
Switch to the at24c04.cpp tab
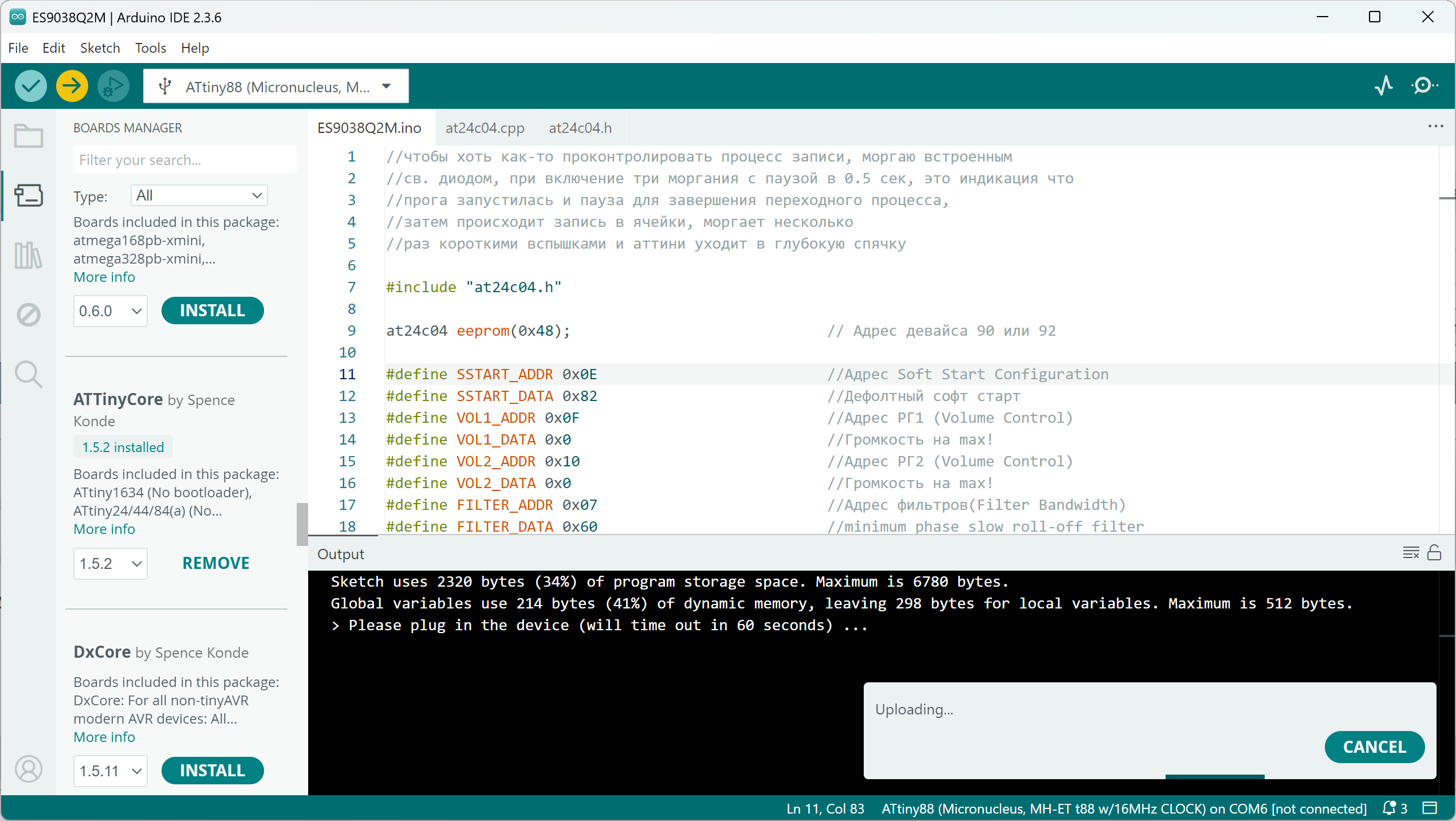(x=485, y=128)
